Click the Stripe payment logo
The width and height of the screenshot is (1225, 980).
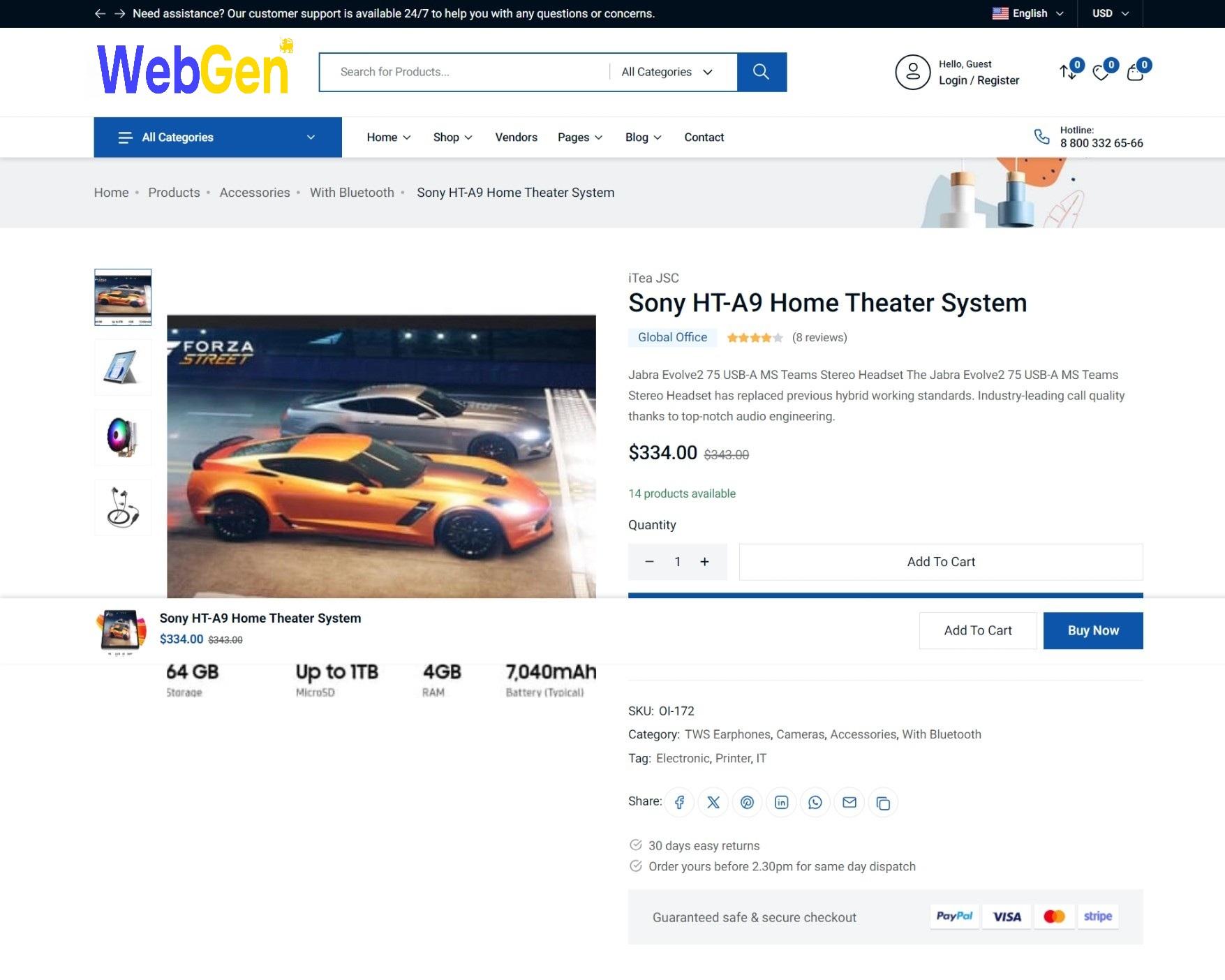coord(1098,916)
